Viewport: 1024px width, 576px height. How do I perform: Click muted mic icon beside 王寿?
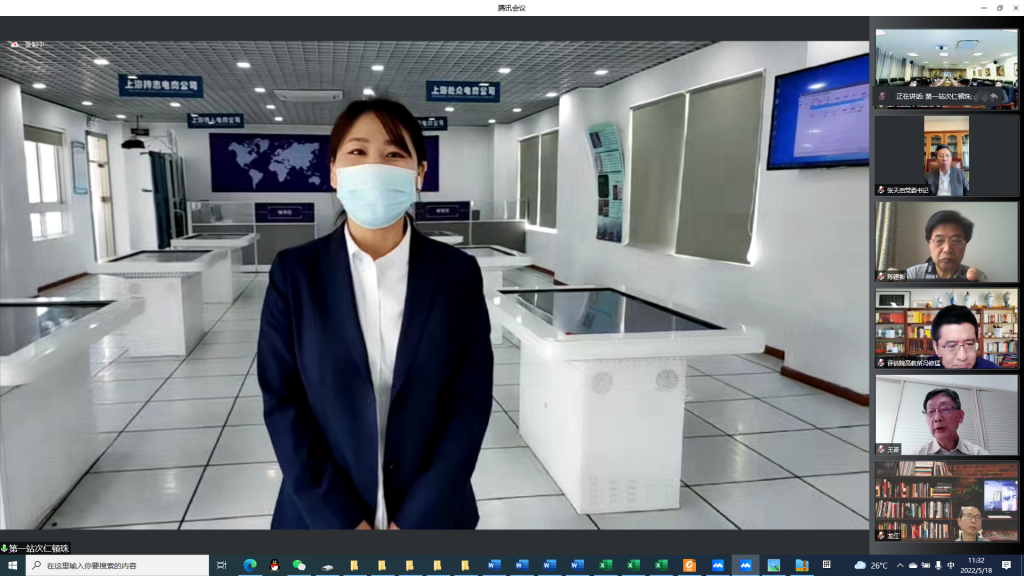point(881,450)
